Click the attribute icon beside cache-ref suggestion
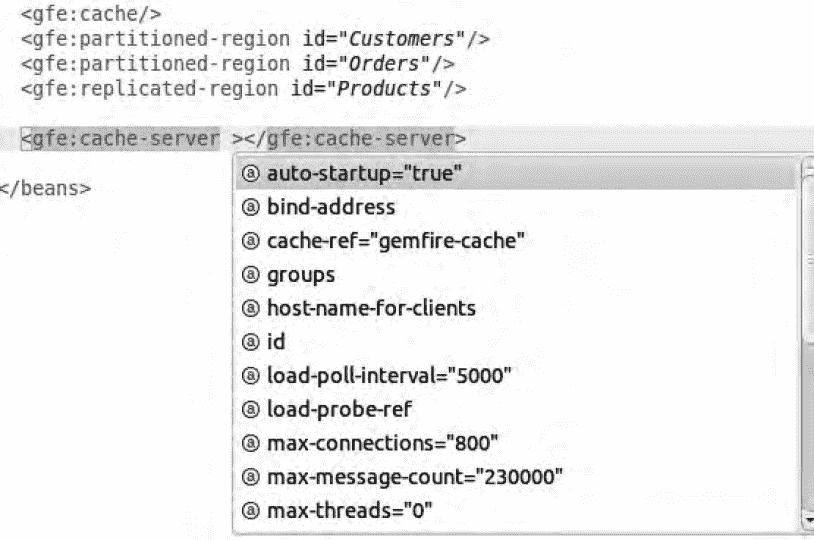 tap(252, 241)
